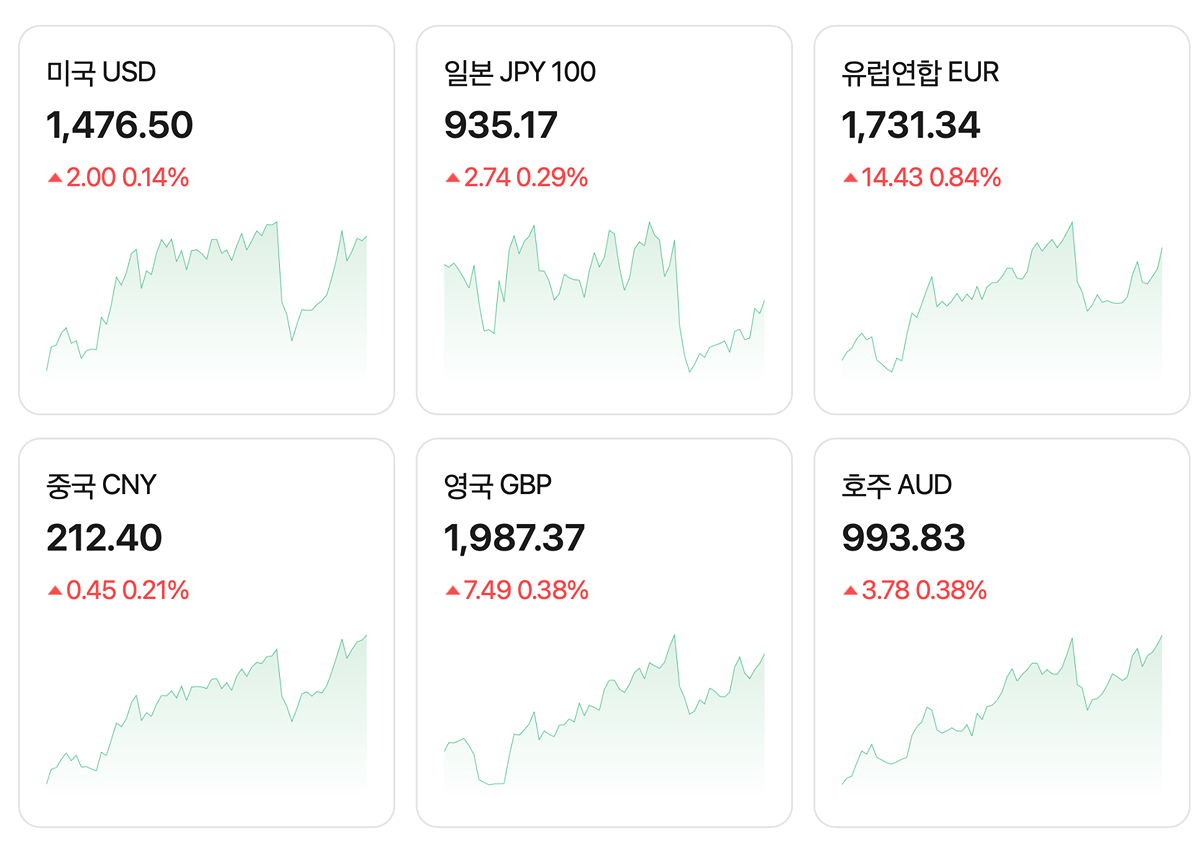Click the 유럽연합 EUR title
The width and height of the screenshot is (1200, 843).
[920, 72]
